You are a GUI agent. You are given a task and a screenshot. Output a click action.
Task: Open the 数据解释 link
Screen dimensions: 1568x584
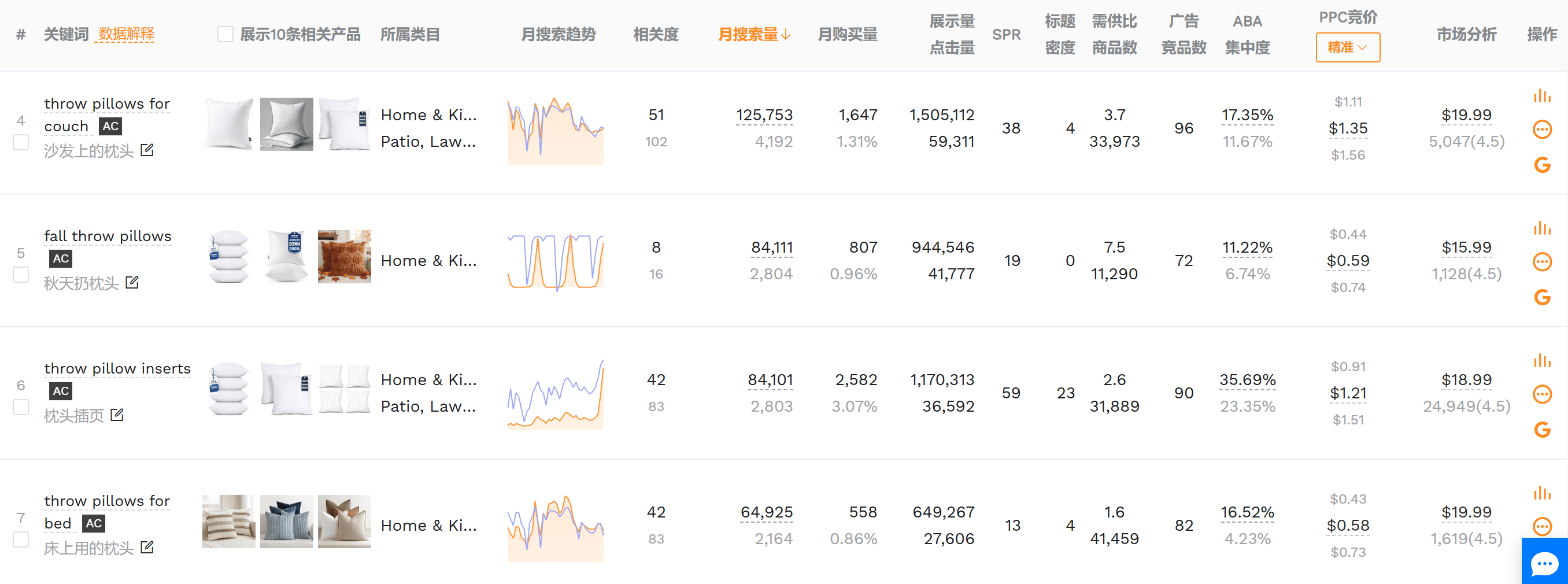(126, 35)
